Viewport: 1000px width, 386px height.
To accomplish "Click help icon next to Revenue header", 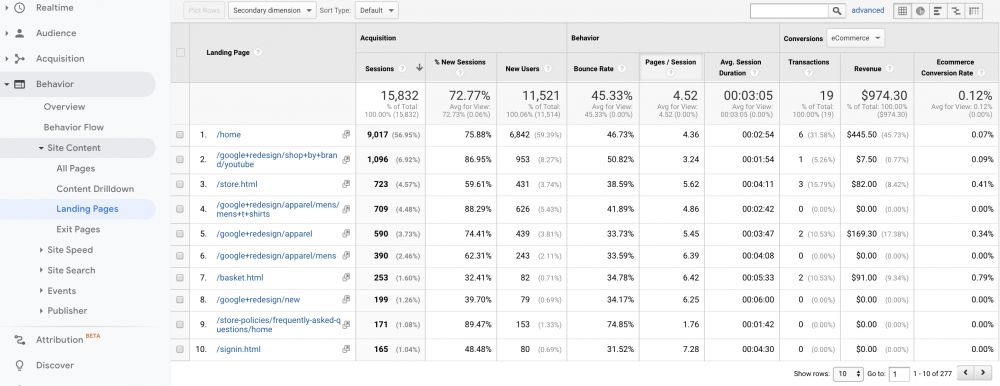I will point(889,69).
